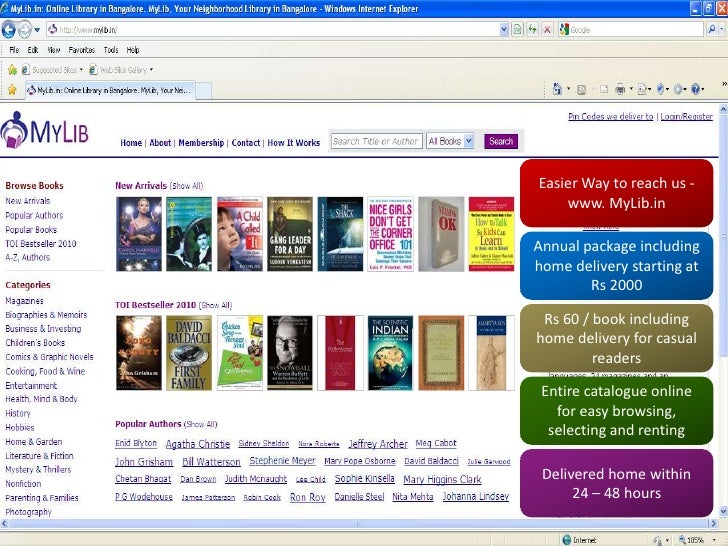Click the Add to Favorites Bar star icon
728x546 pixels.
click(12, 70)
